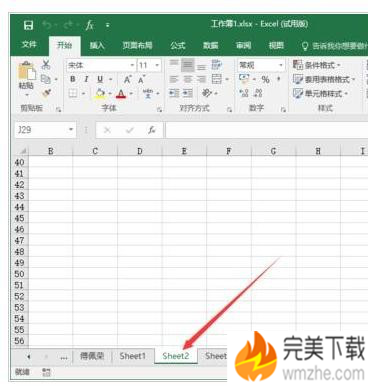368x392 pixels.
Task: Select the 傅佩荣 worksheet tab
Action: coord(92,356)
